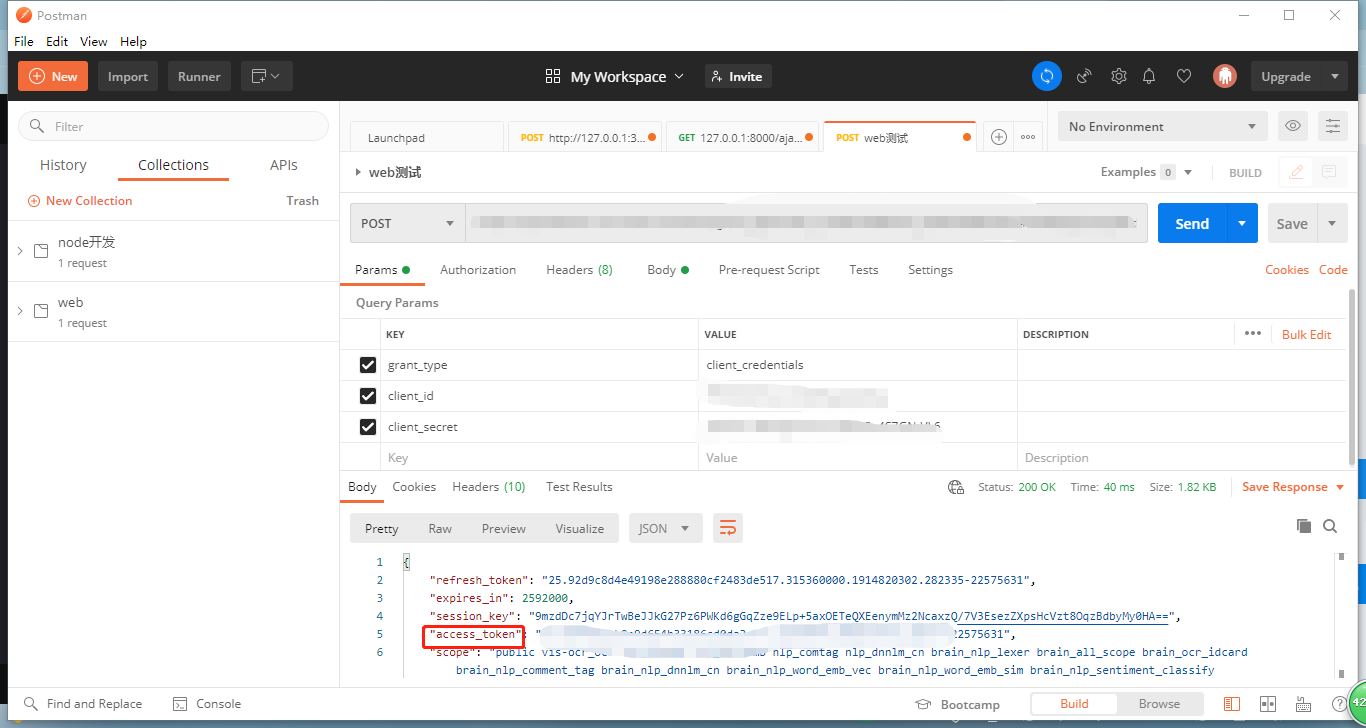The width and height of the screenshot is (1366, 728).
Task: Click the sidebar Filter search field
Action: (173, 126)
